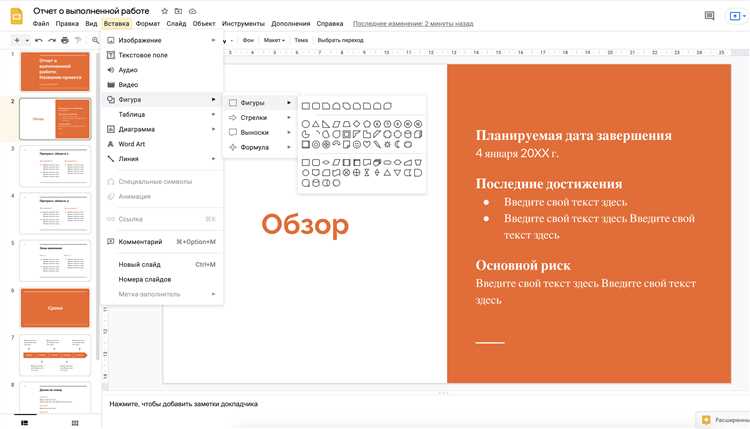This screenshot has height=429, width=750.
Task: Open the Инструменты menu
Action: pyautogui.click(x=243, y=23)
